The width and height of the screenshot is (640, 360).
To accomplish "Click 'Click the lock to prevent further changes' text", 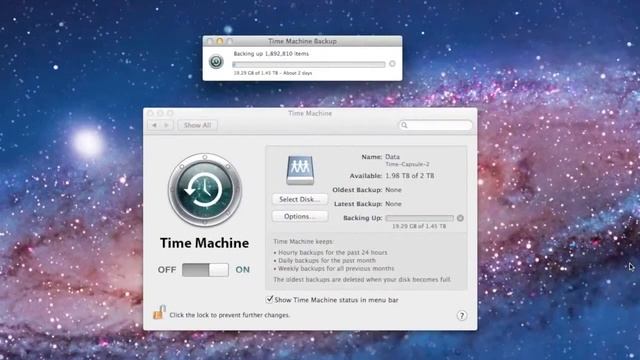I will [229, 315].
